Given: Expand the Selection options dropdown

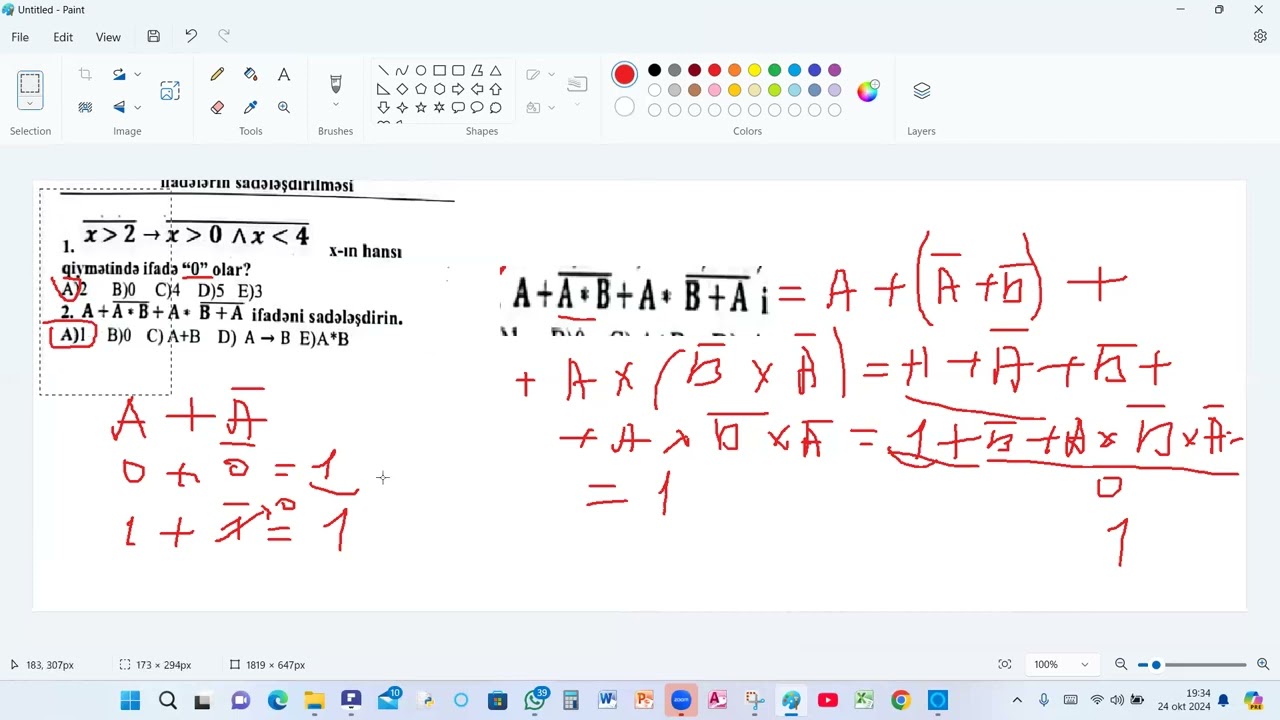Looking at the screenshot, I should [x=30, y=104].
